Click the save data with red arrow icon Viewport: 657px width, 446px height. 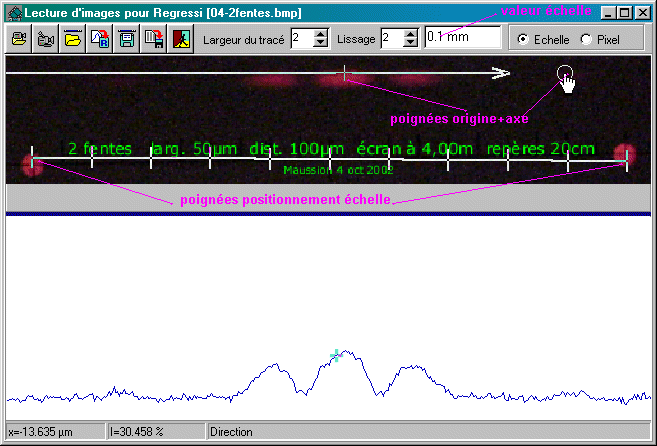tap(153, 39)
